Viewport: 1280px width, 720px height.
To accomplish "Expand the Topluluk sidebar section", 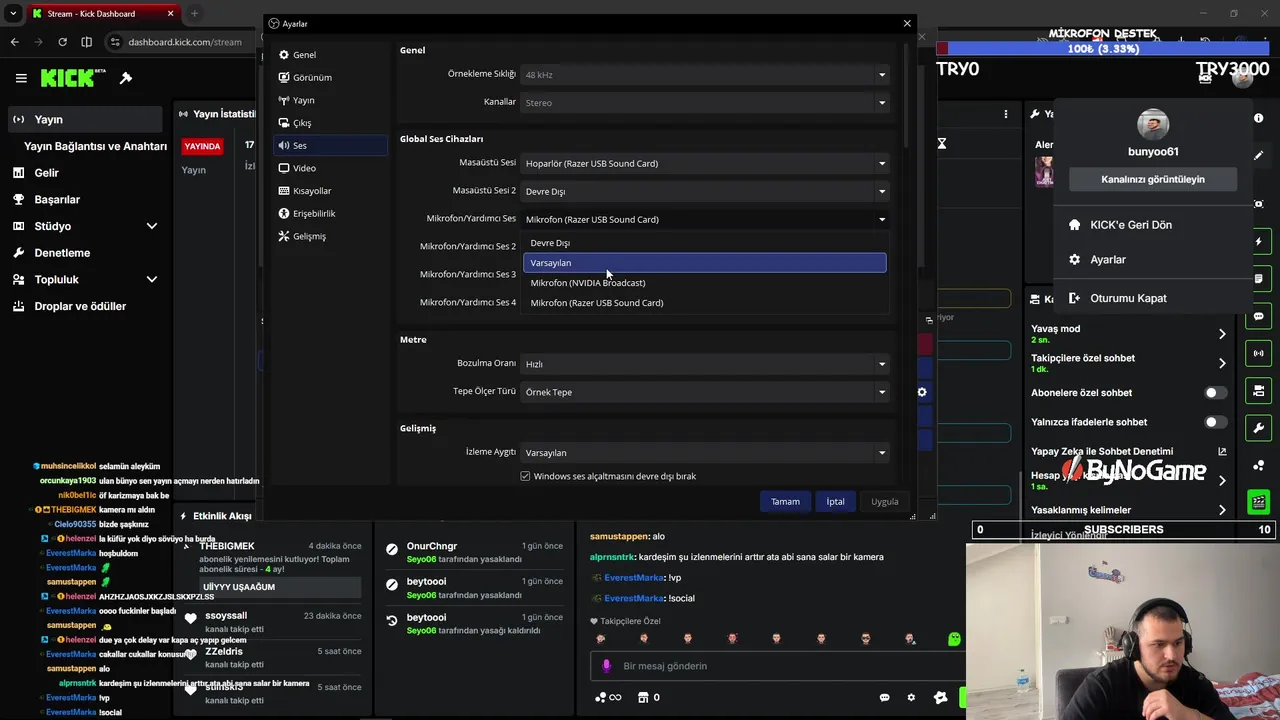I will tap(151, 279).
